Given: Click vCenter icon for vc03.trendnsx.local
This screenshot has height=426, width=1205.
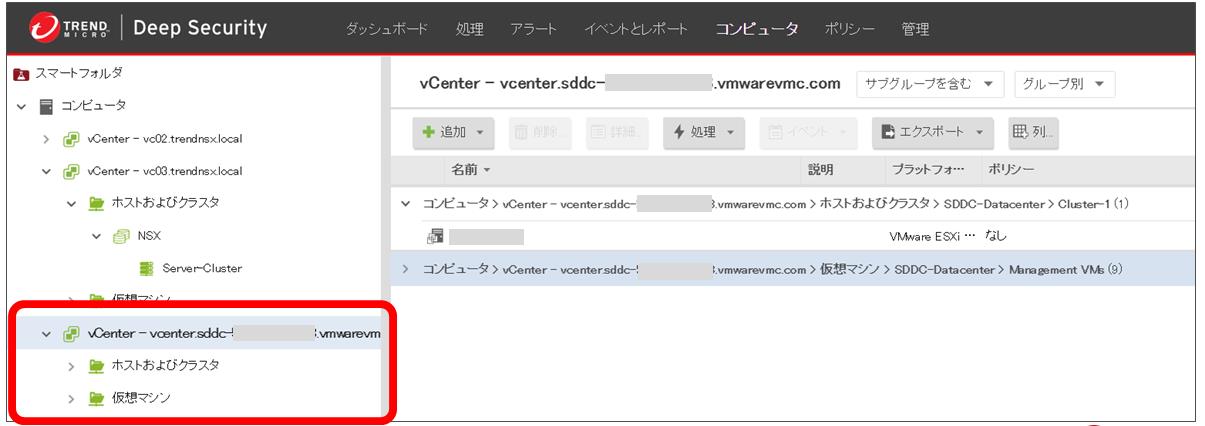Looking at the screenshot, I should [x=72, y=171].
